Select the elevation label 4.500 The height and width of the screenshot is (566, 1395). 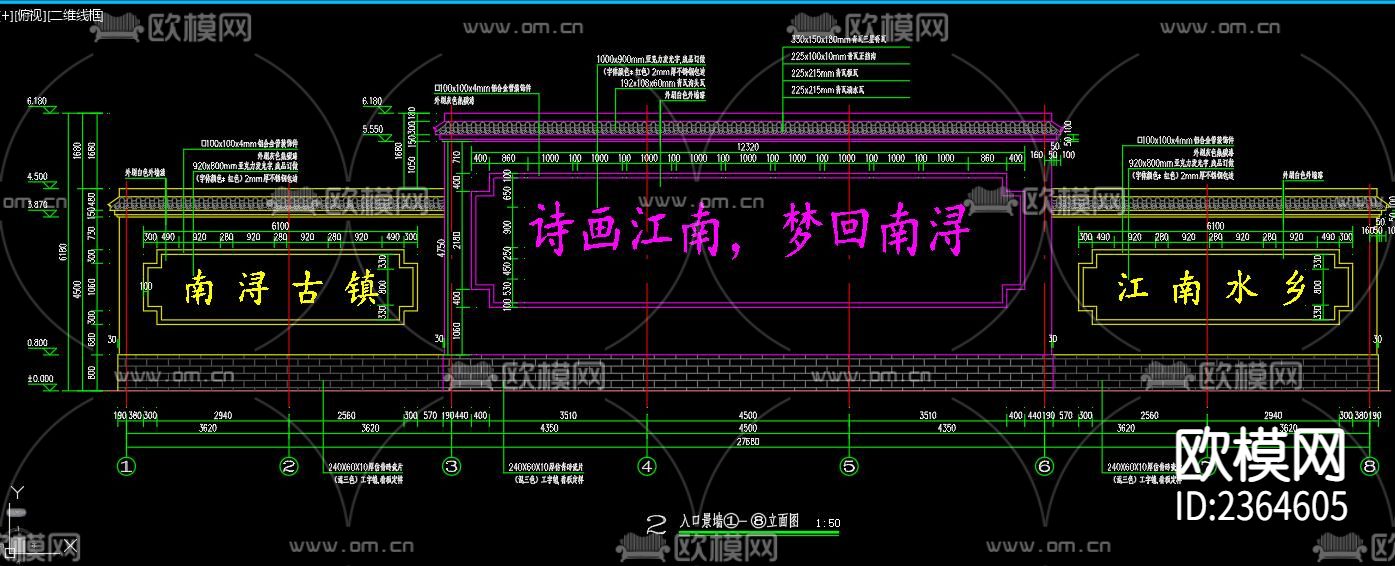[38, 177]
